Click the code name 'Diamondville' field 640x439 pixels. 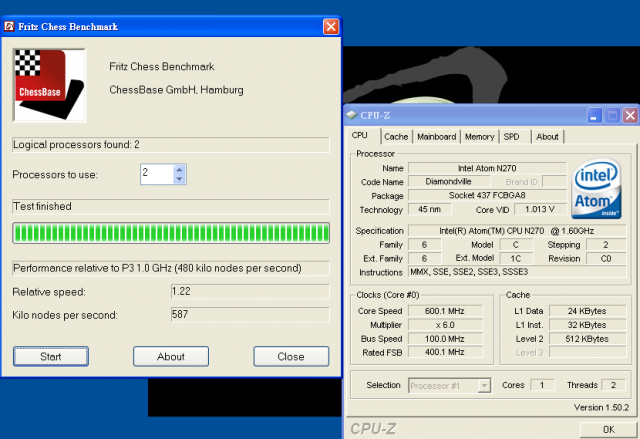pos(448,182)
